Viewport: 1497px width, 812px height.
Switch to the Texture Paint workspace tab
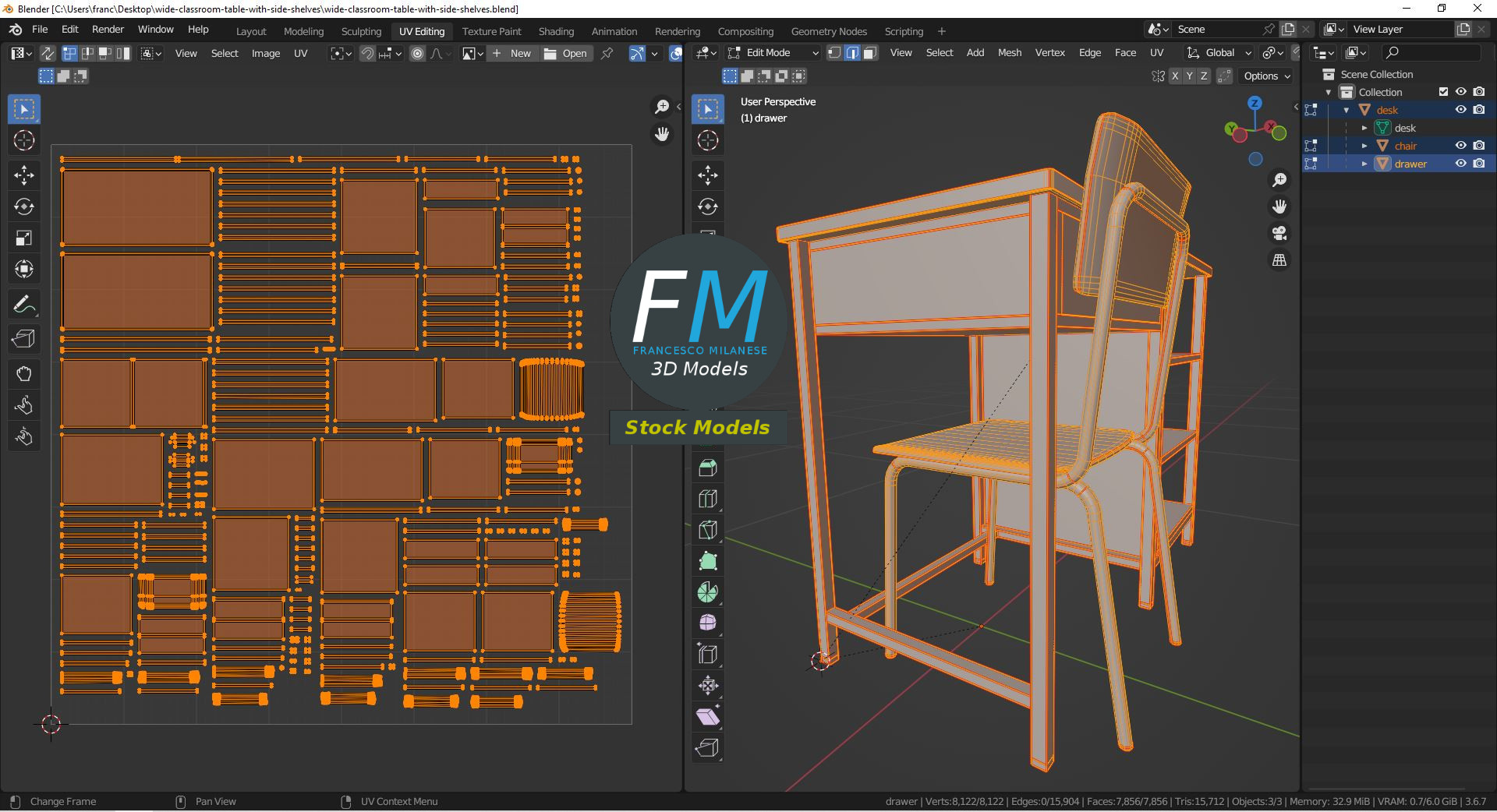[491, 31]
